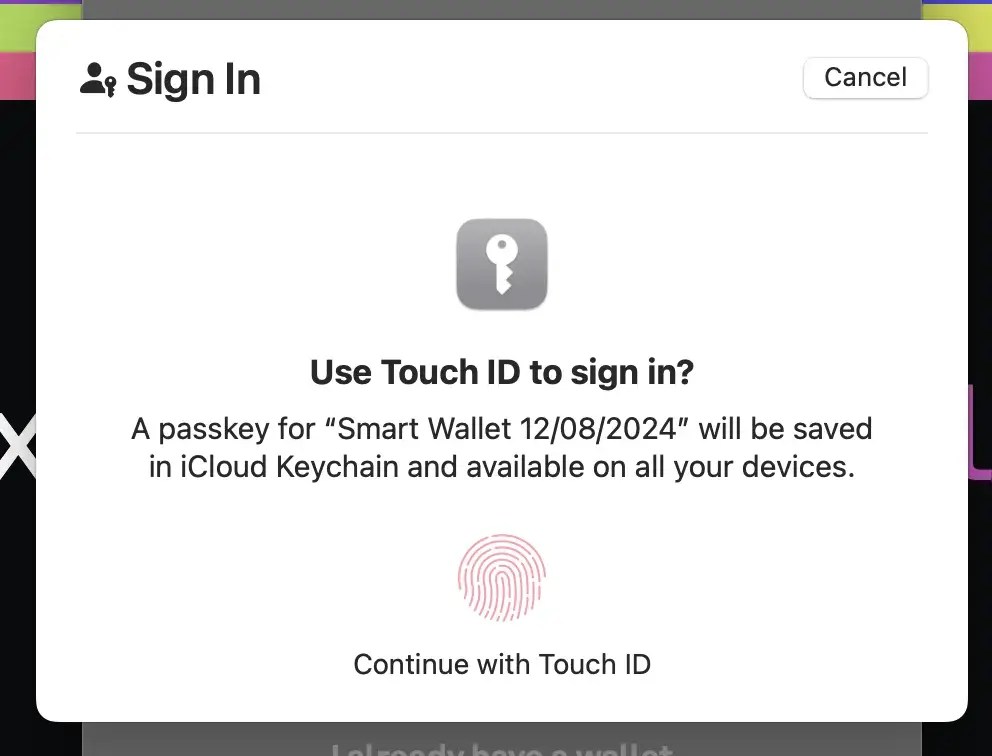Click the Use Touch ID heading text
Viewport: 992px width, 756px height.
pos(501,371)
